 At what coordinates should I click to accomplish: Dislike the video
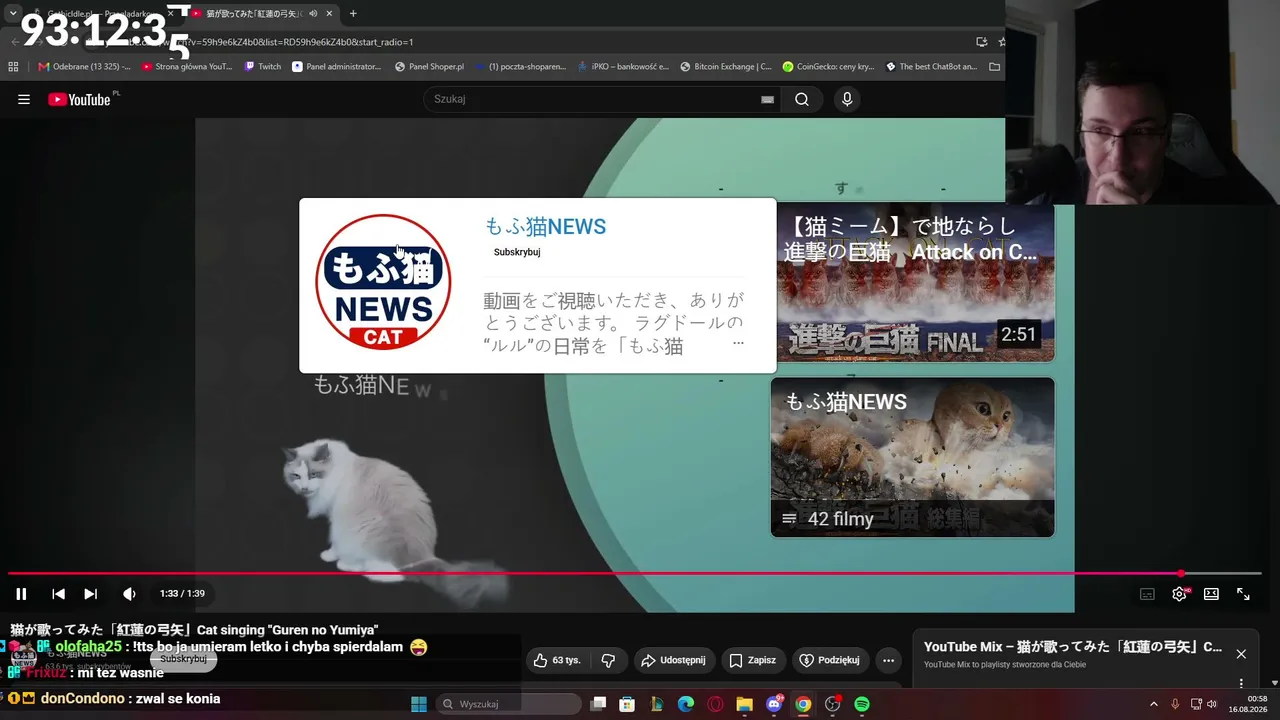[608, 660]
